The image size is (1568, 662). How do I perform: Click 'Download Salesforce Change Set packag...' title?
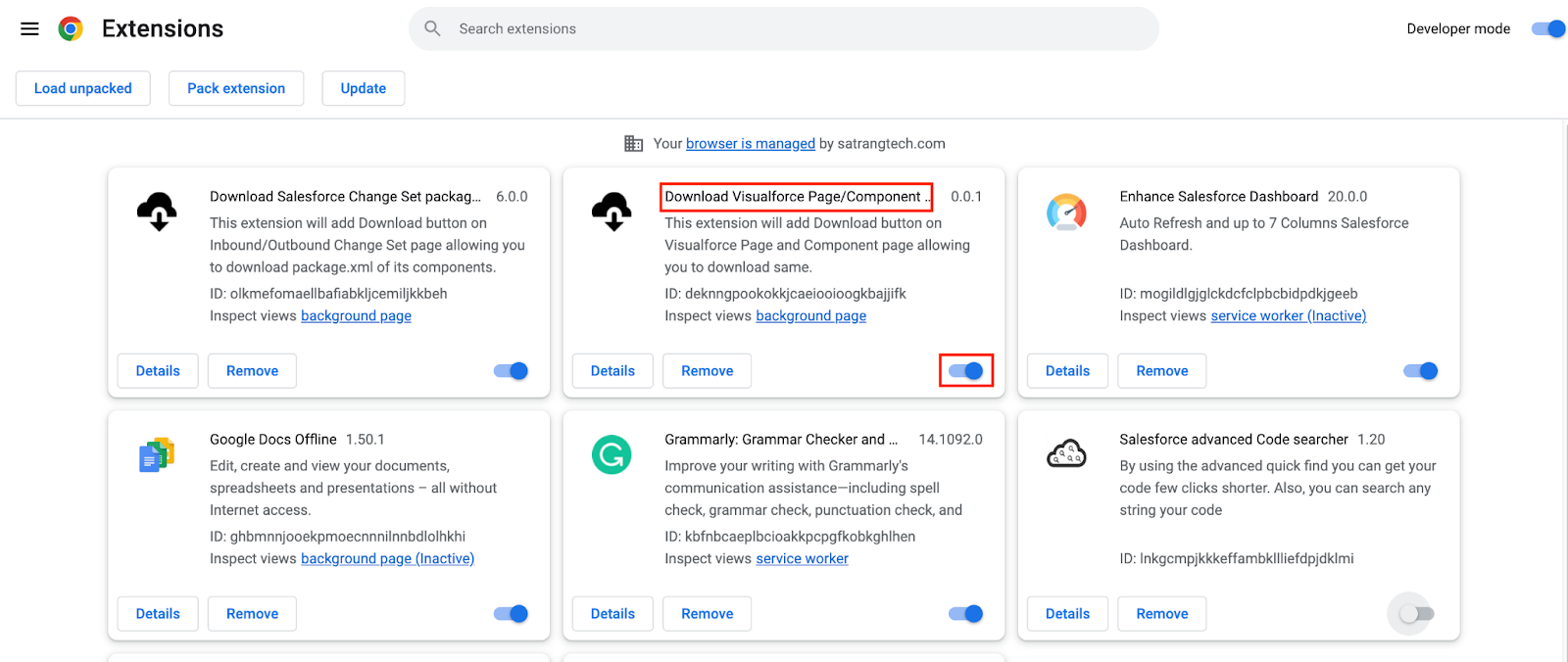coord(345,196)
